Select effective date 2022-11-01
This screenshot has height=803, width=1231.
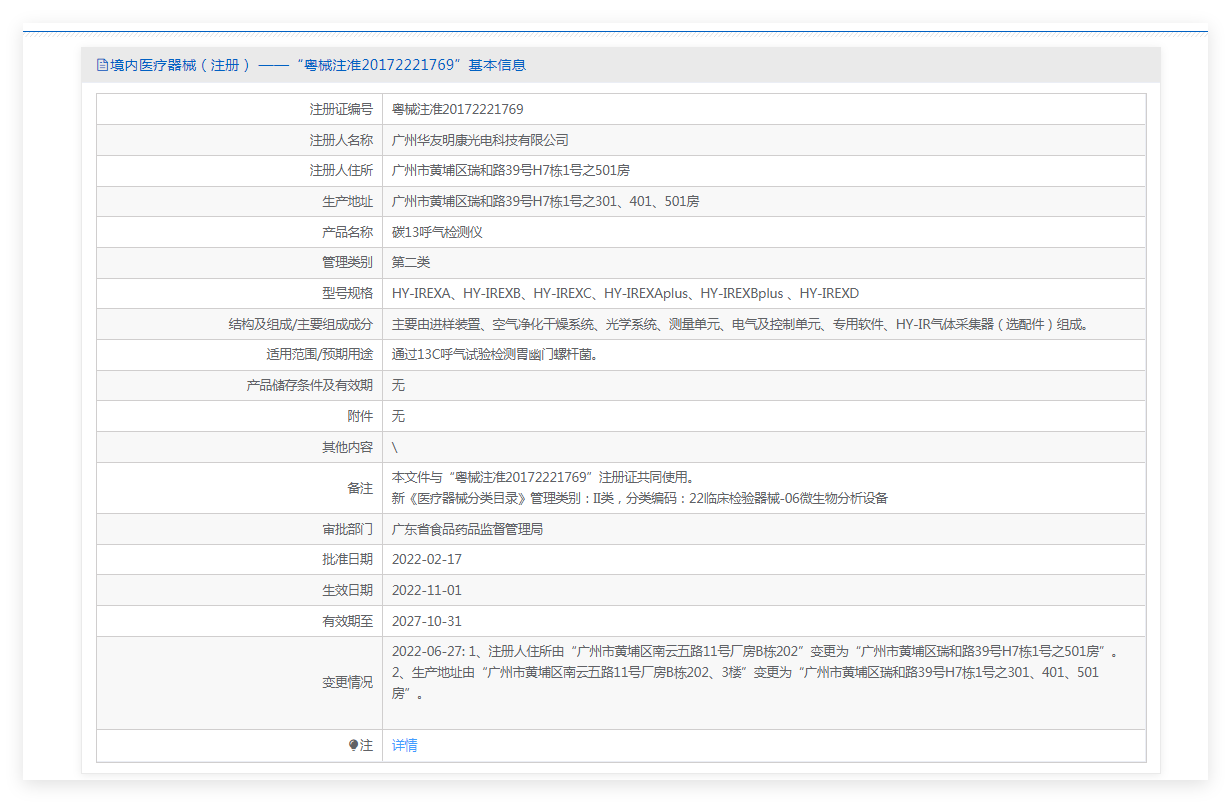427,590
